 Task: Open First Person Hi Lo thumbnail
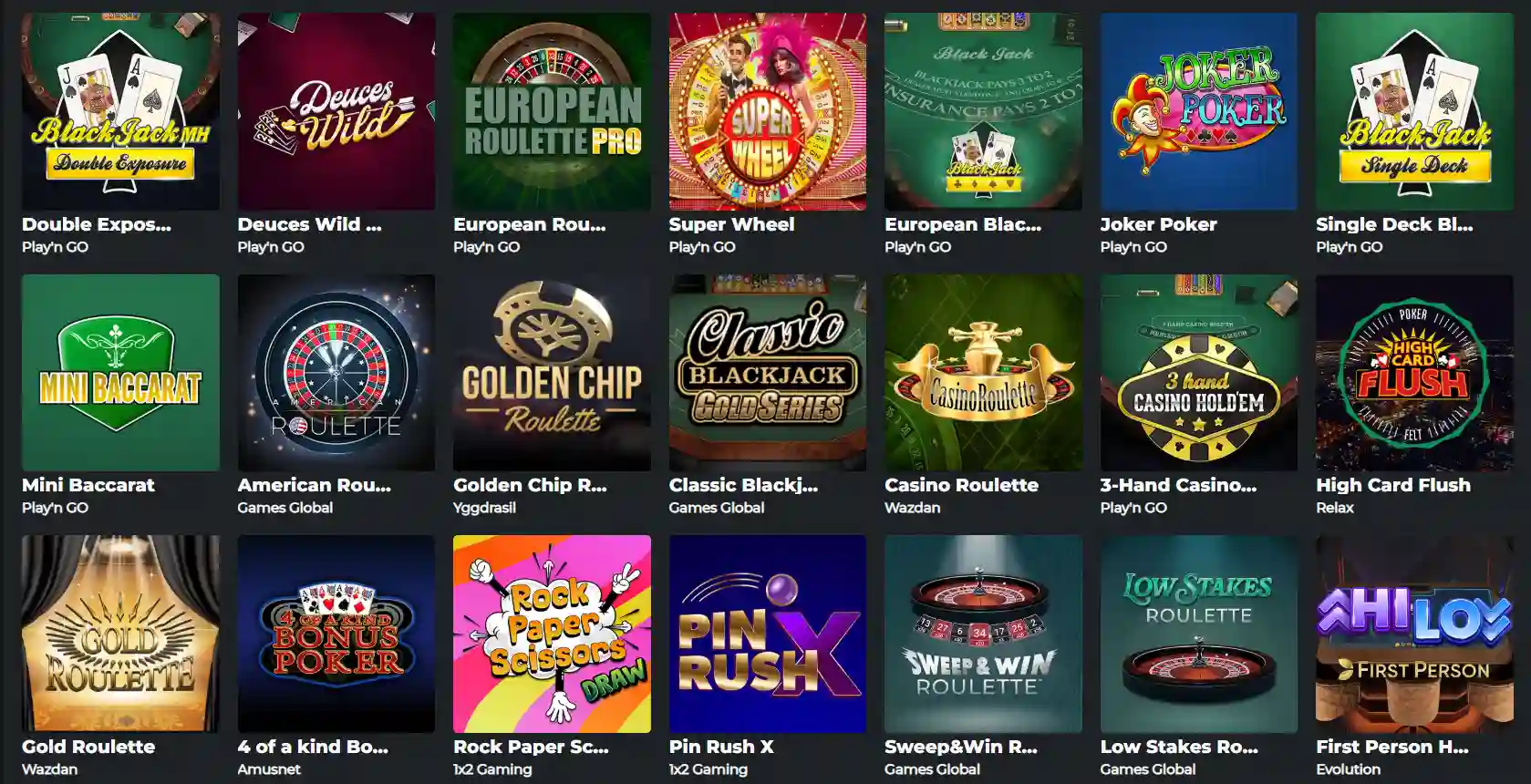pyautogui.click(x=1414, y=634)
